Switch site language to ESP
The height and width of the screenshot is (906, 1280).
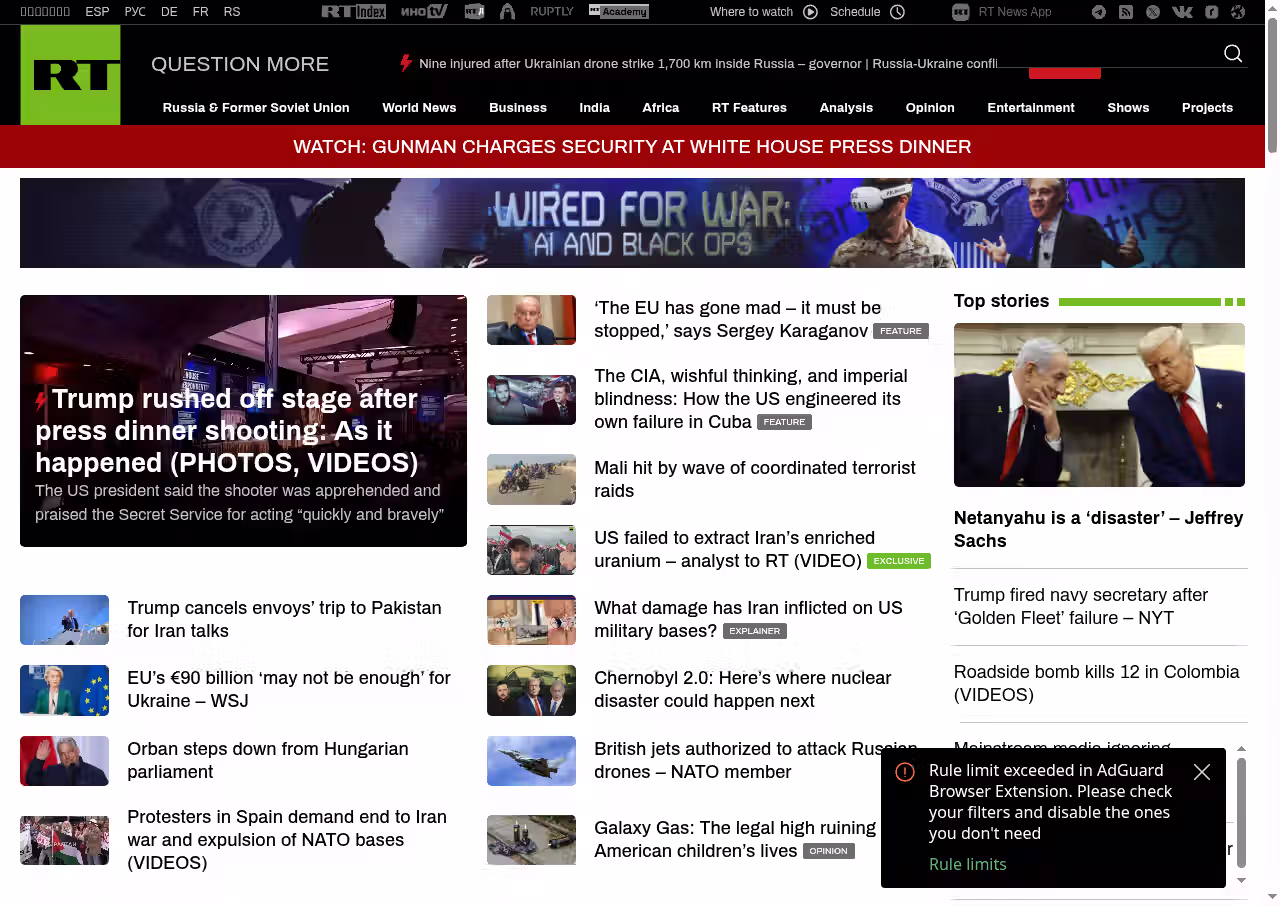click(x=97, y=12)
